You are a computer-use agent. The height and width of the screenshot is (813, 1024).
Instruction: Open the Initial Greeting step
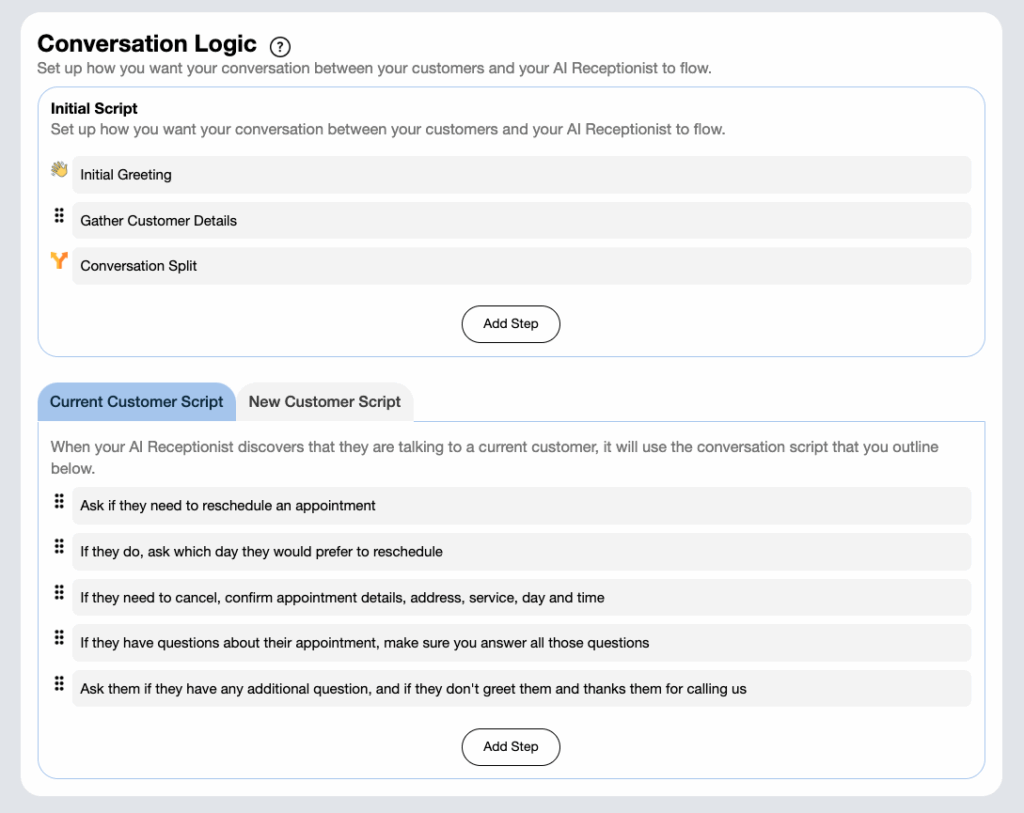[521, 174]
